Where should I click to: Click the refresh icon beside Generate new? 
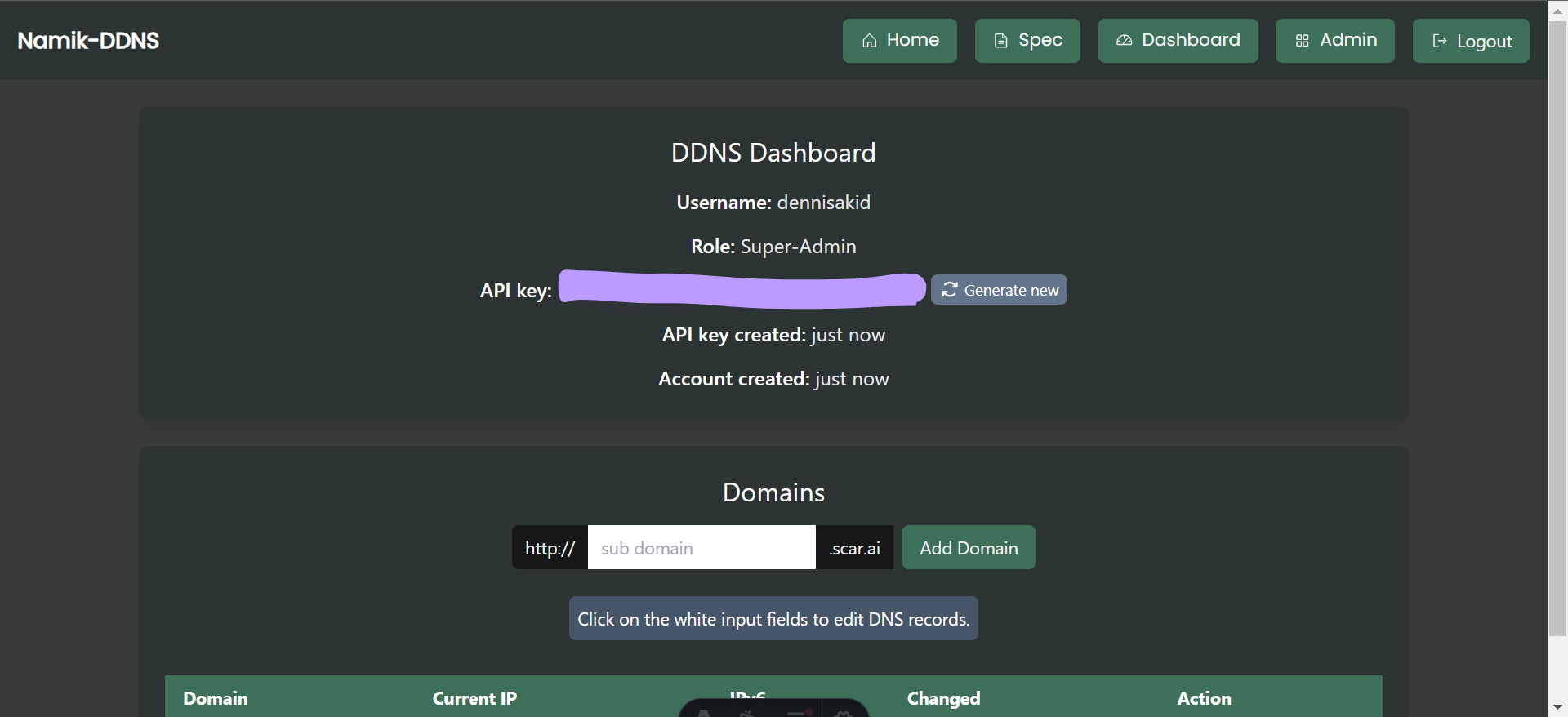pos(950,289)
